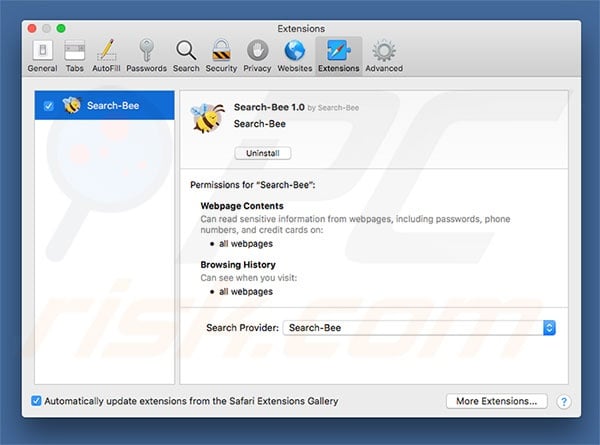Click the Search-Bee bee logo in details
The image size is (600, 445).
pos(207,116)
